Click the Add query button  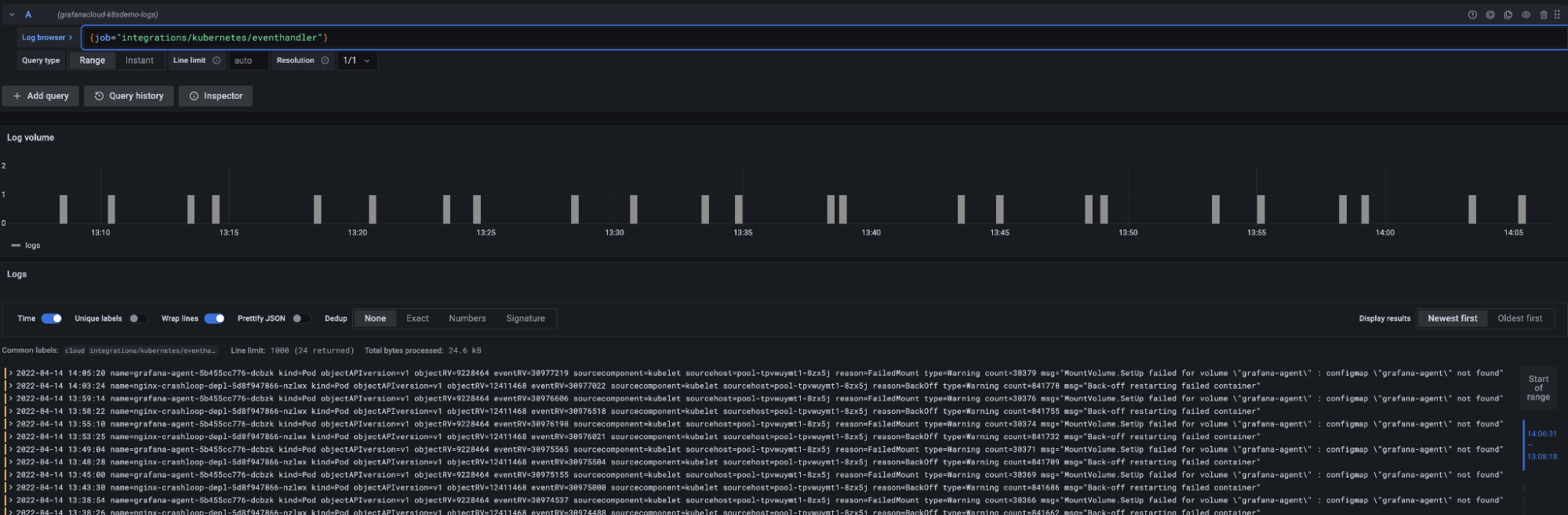(41, 96)
